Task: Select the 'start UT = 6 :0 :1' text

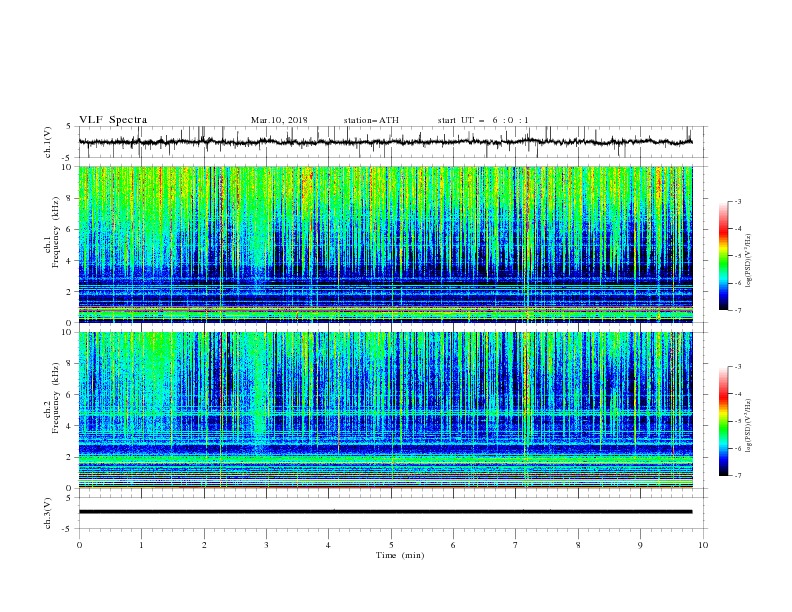Action: [483, 120]
